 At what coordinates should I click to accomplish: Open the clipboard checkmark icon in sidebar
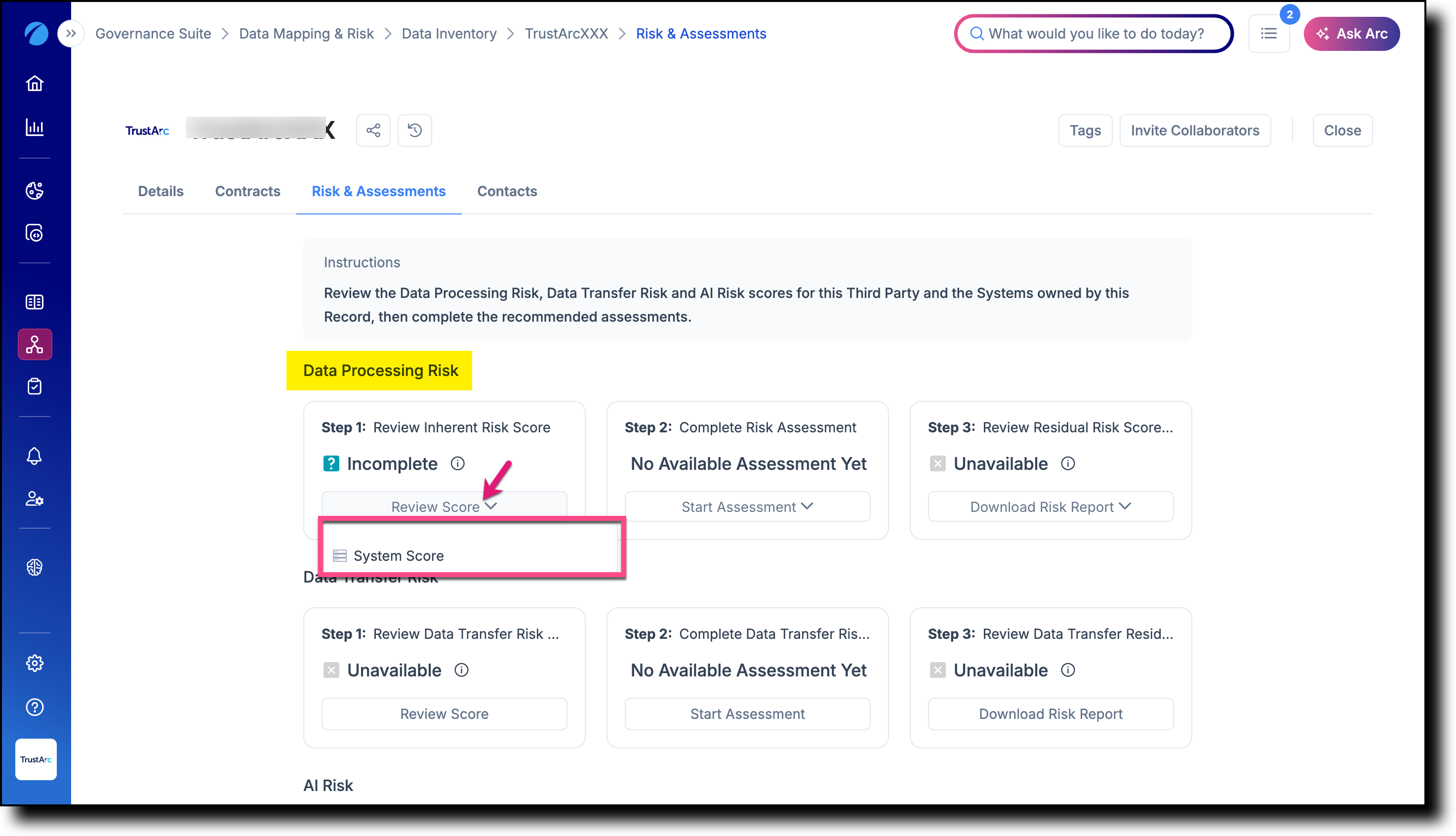(x=35, y=386)
